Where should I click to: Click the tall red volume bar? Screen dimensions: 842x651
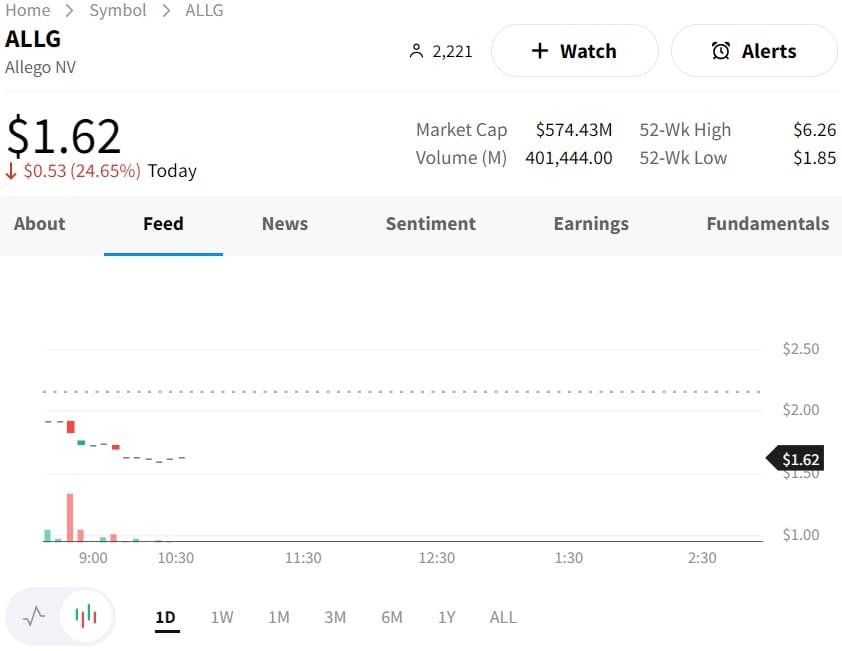70,517
